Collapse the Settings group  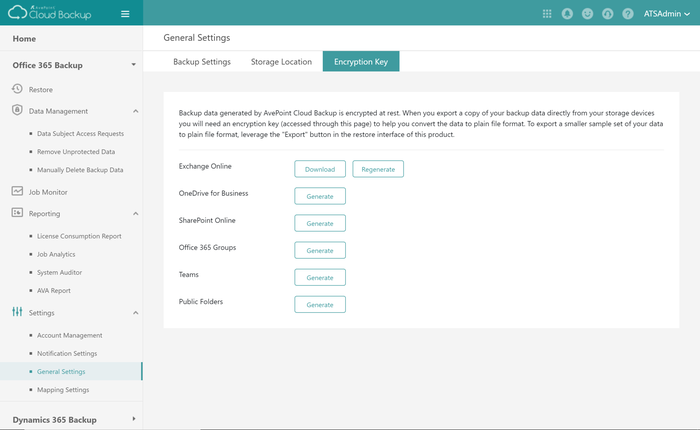(x=136, y=313)
